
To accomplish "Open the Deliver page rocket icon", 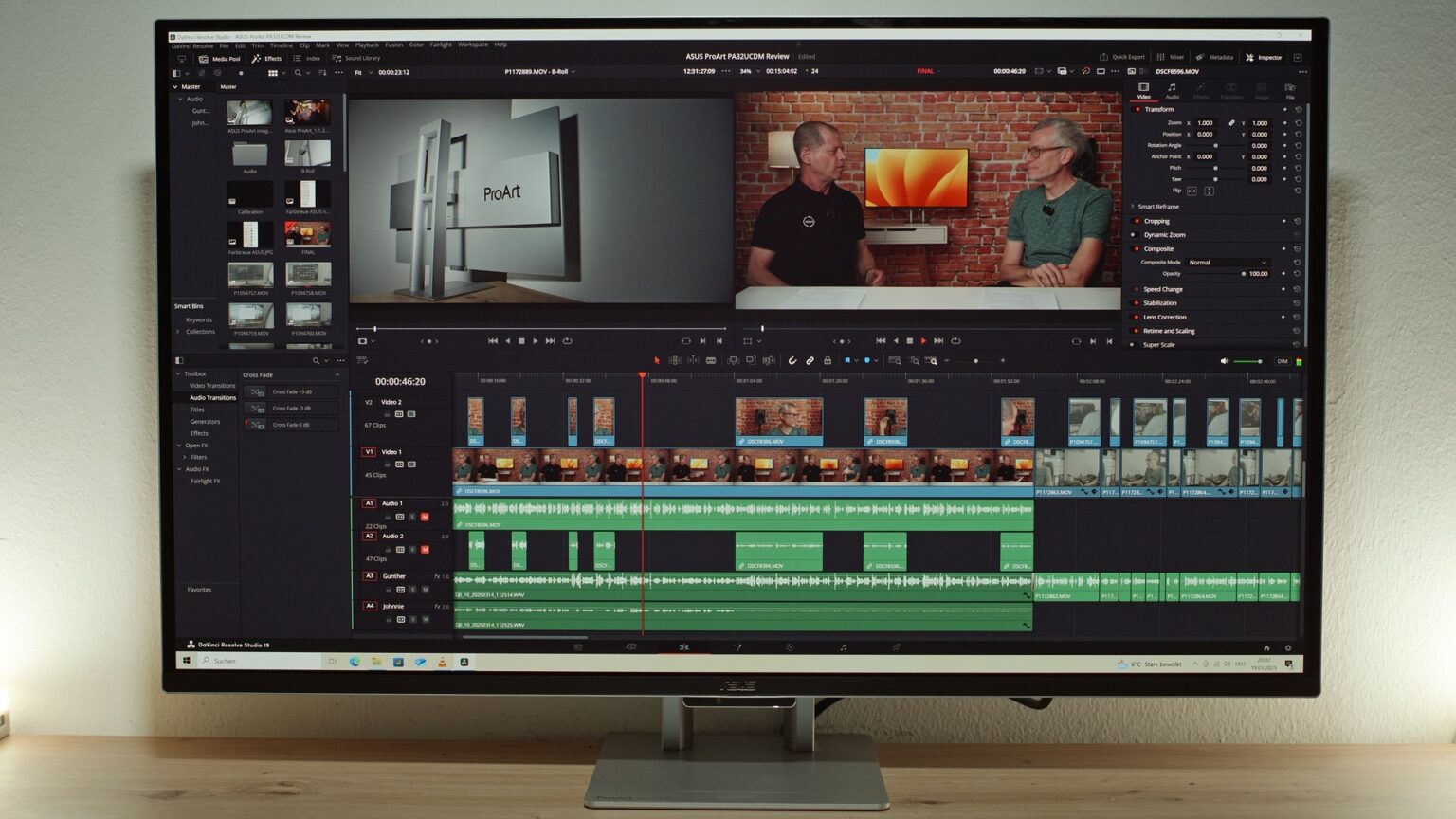I will click(896, 647).
